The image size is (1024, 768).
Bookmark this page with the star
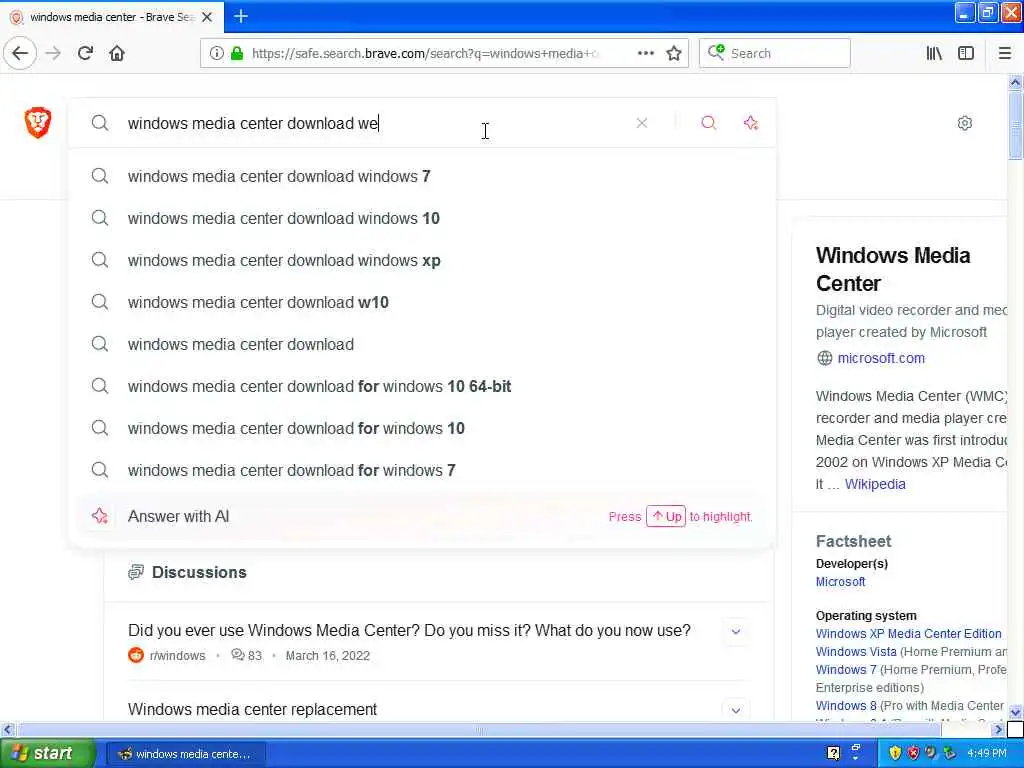point(674,54)
